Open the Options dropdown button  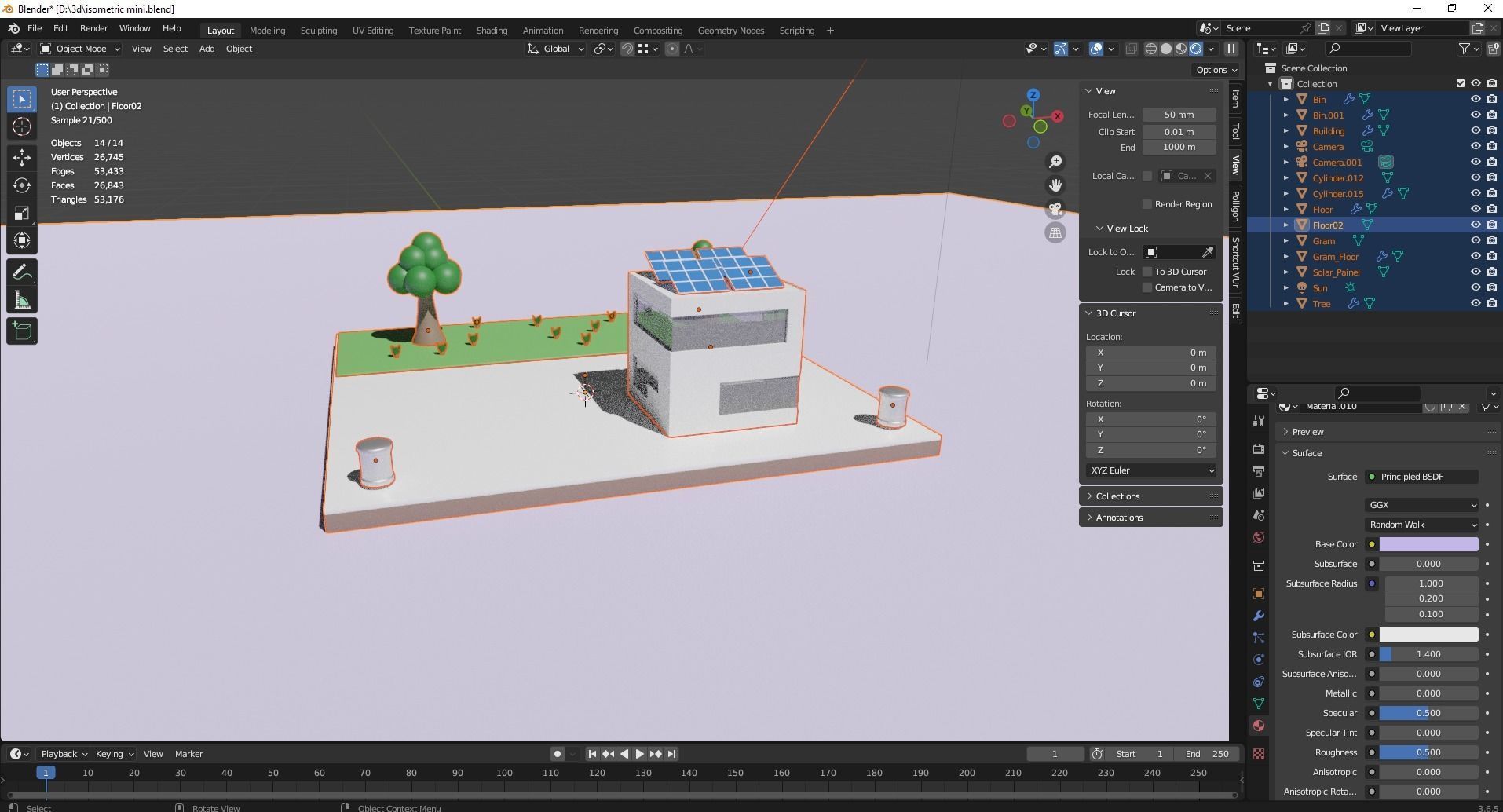click(x=1216, y=70)
